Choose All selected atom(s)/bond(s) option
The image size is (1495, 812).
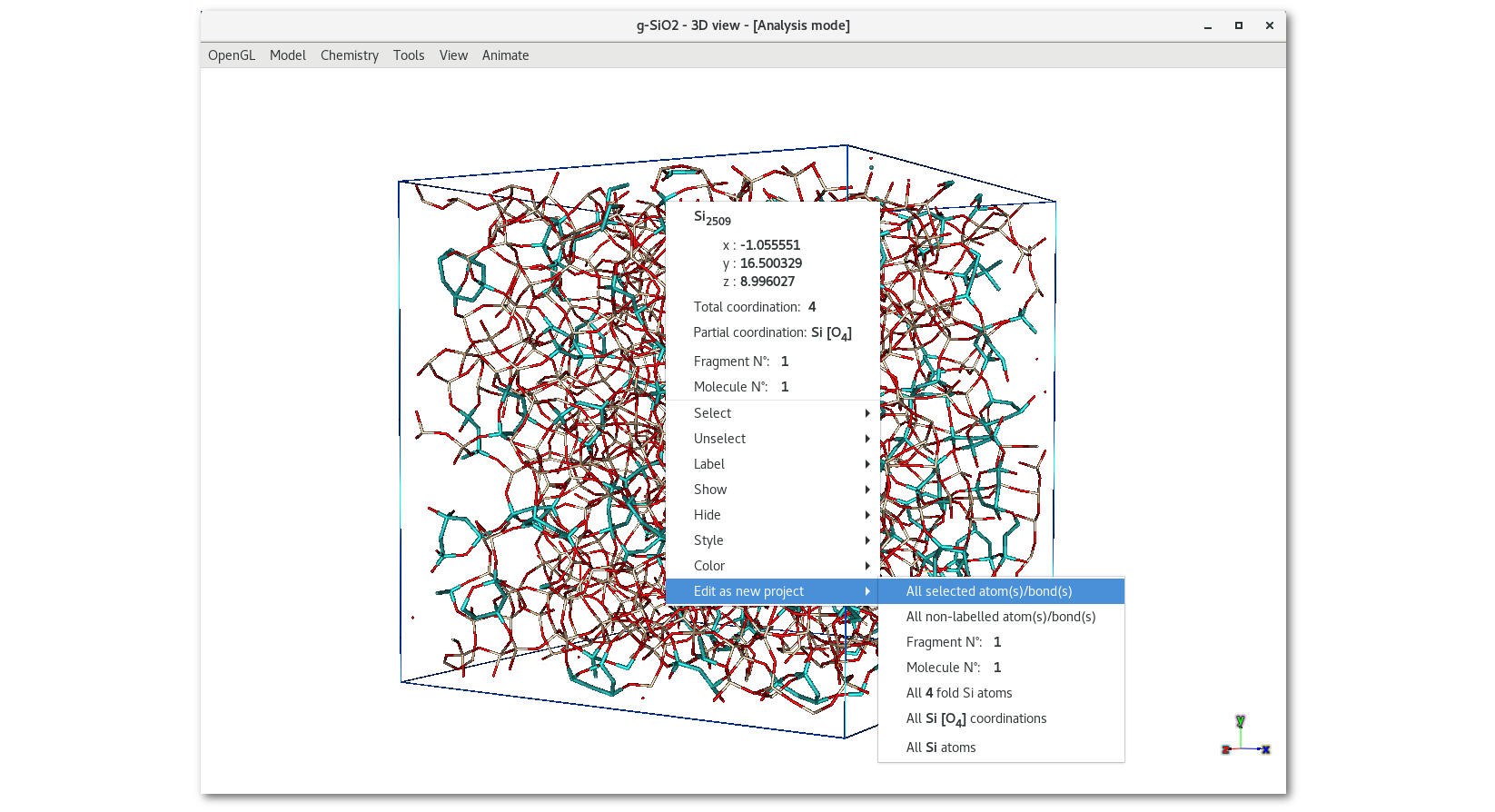point(989,591)
